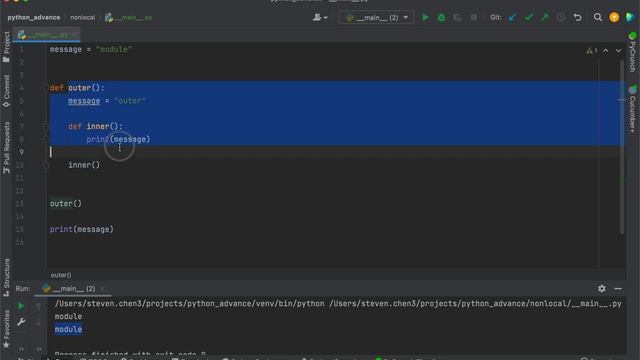Open the Pull Requests tool window

coord(6,148)
